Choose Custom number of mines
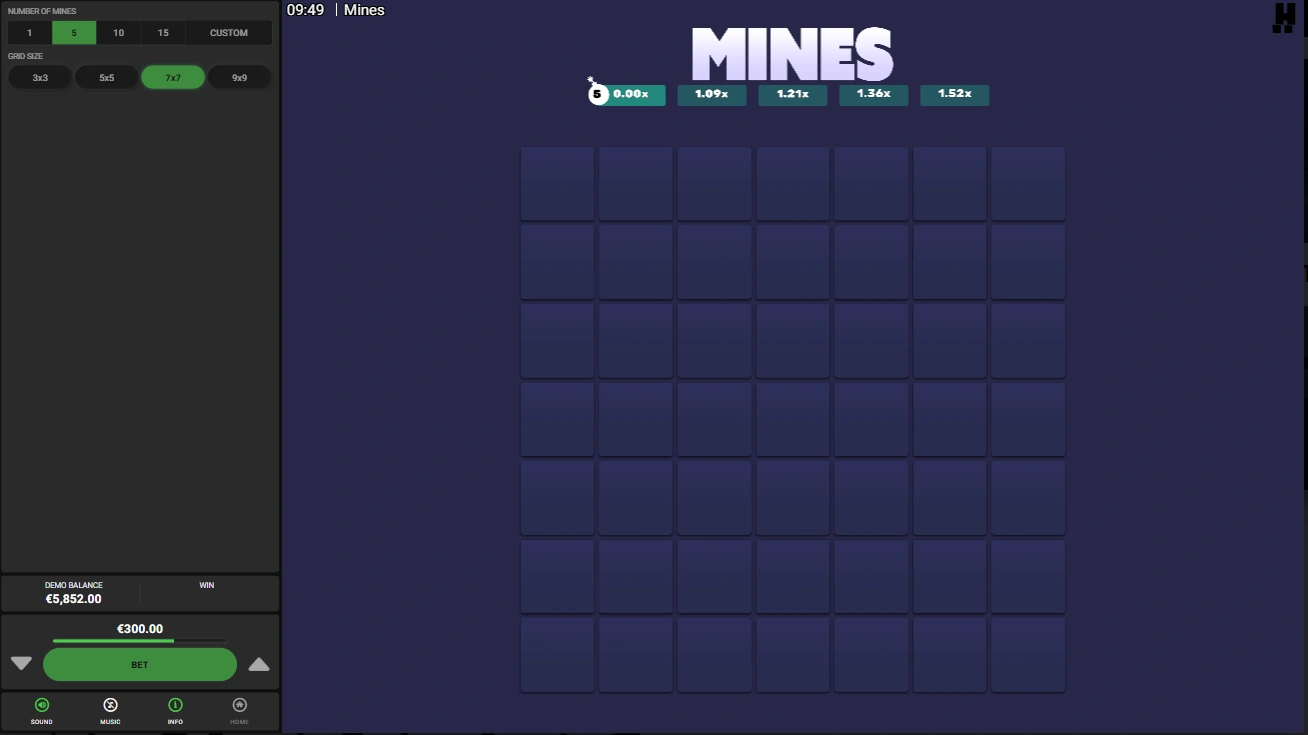Image resolution: width=1308 pixels, height=735 pixels. 228,33
